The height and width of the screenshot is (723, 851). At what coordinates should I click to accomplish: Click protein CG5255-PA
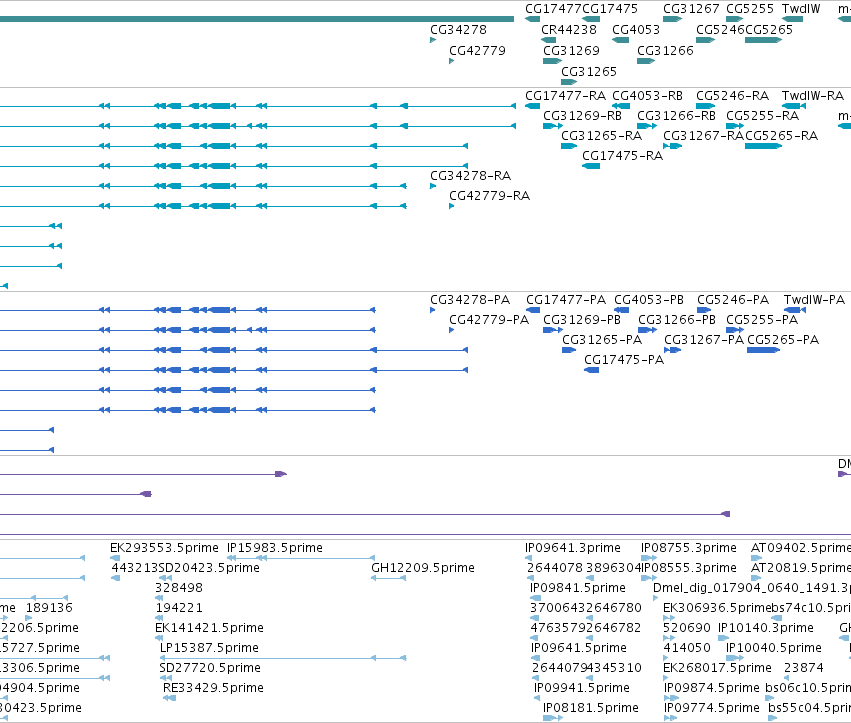(x=762, y=320)
